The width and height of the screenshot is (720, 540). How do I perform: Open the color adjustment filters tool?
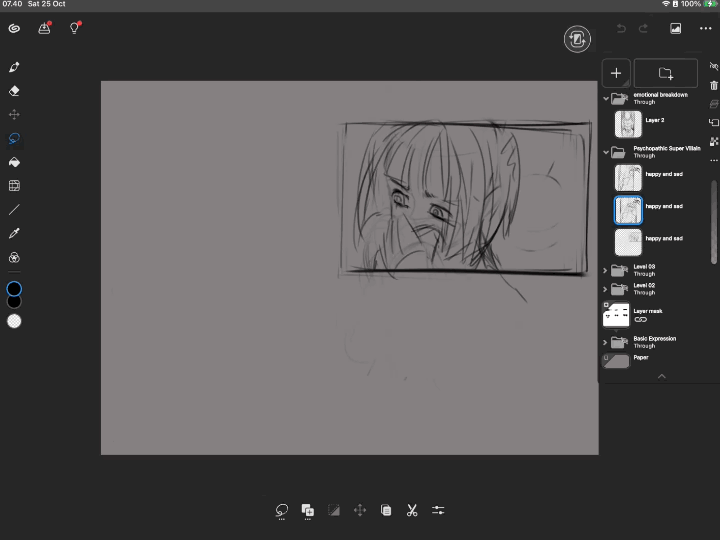14,257
